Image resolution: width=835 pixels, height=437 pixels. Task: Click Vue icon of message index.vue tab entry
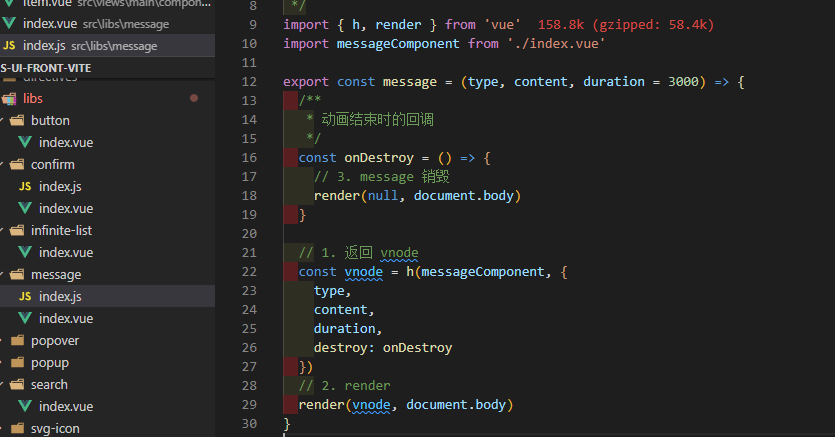pos(9,23)
